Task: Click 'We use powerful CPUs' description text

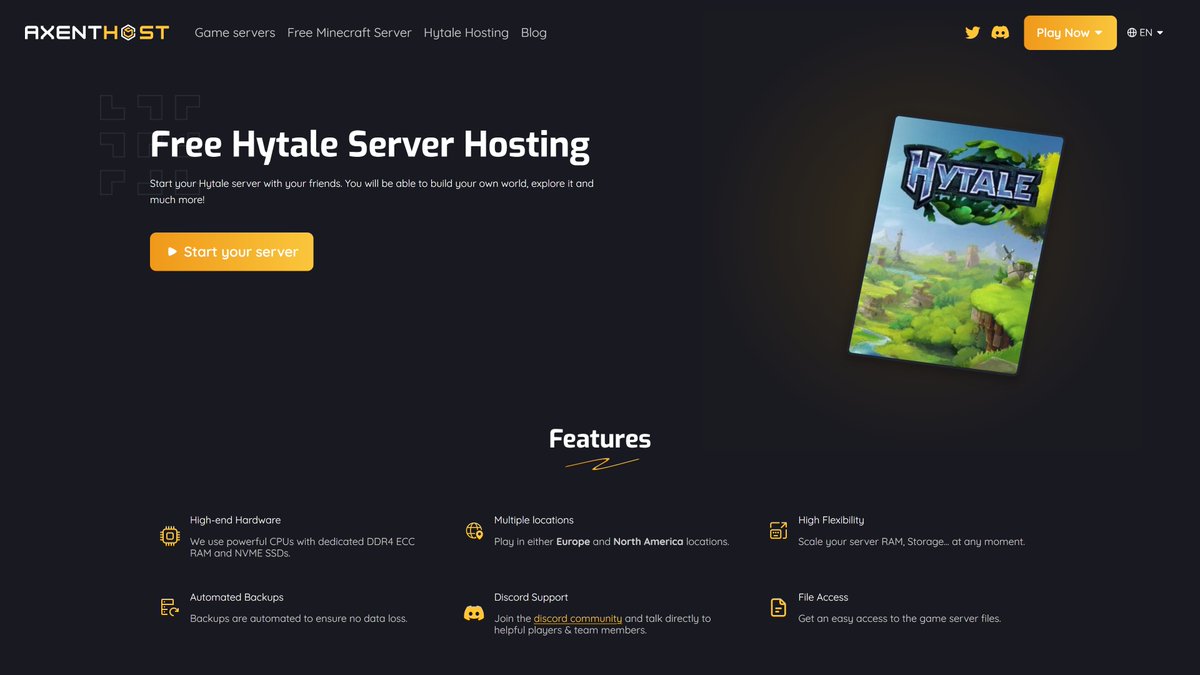Action: coord(302,547)
